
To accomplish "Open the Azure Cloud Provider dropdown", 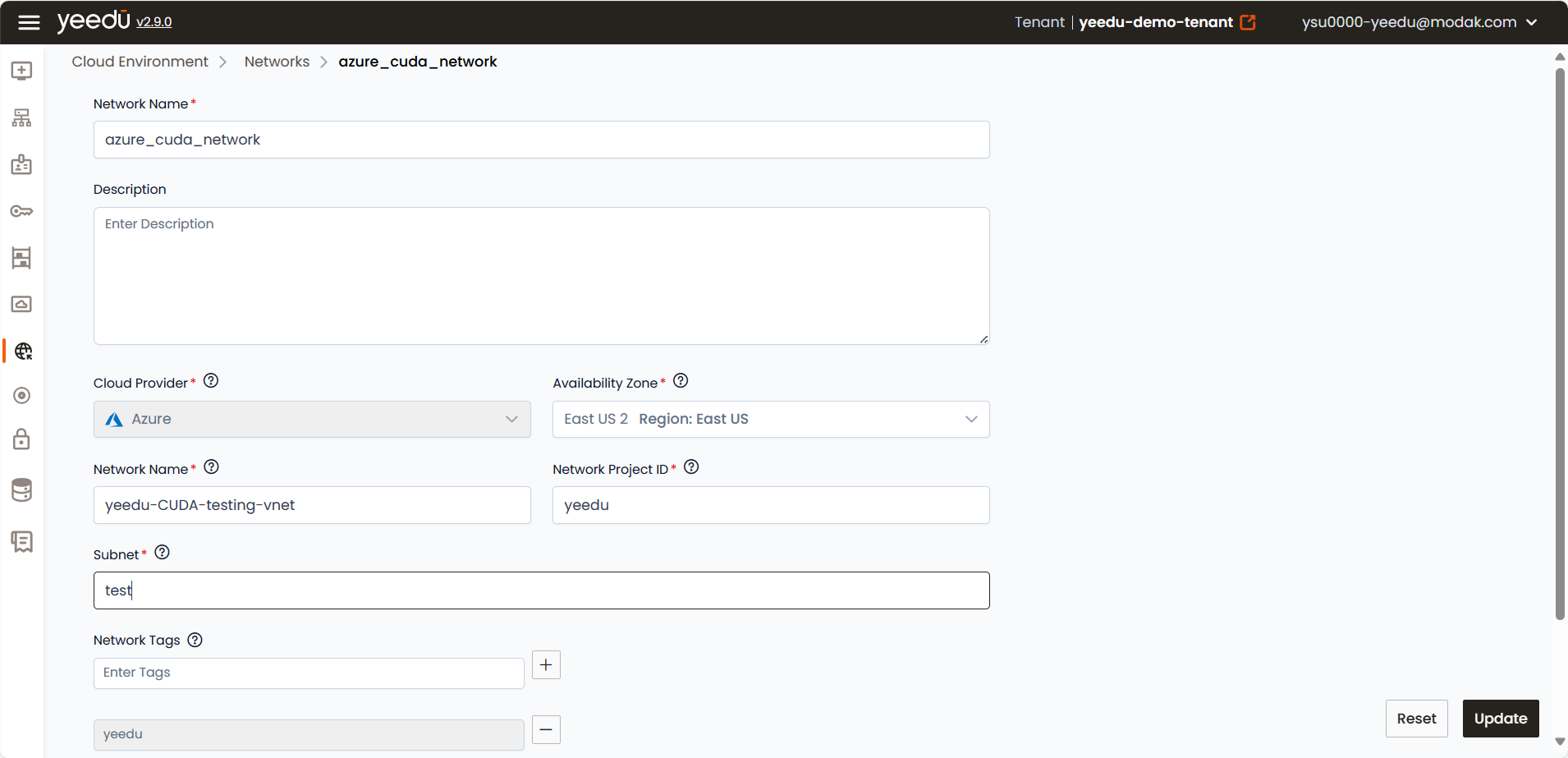I will [x=312, y=419].
